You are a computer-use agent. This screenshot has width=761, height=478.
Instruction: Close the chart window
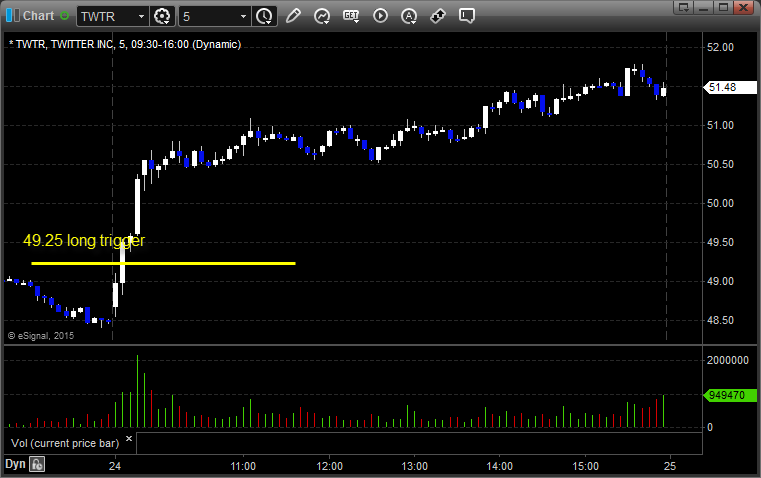[x=744, y=7]
